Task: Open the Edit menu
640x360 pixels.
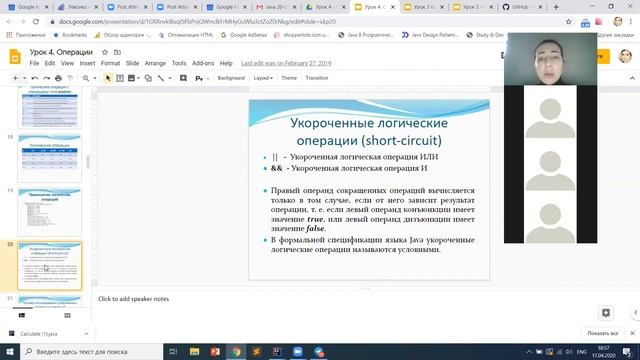Action: point(50,63)
